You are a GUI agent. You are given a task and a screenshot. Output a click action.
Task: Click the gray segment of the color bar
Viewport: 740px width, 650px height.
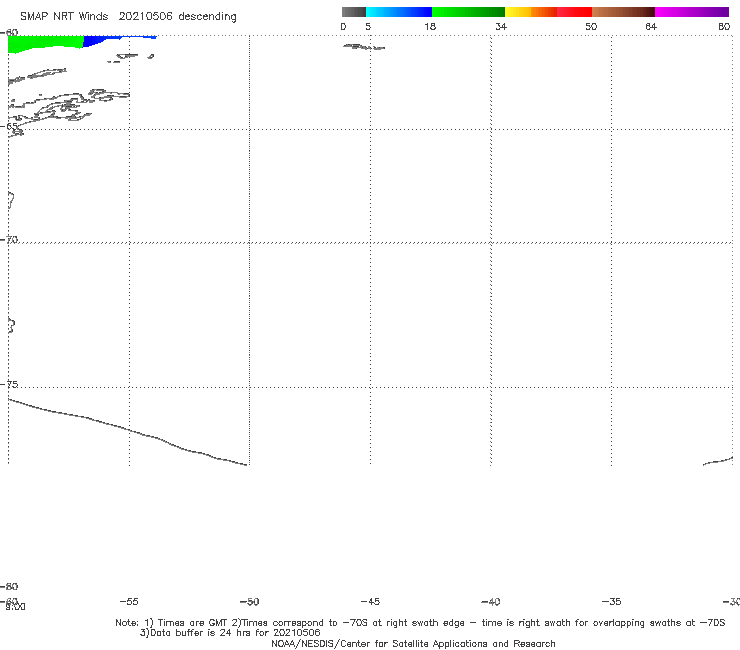pos(353,12)
